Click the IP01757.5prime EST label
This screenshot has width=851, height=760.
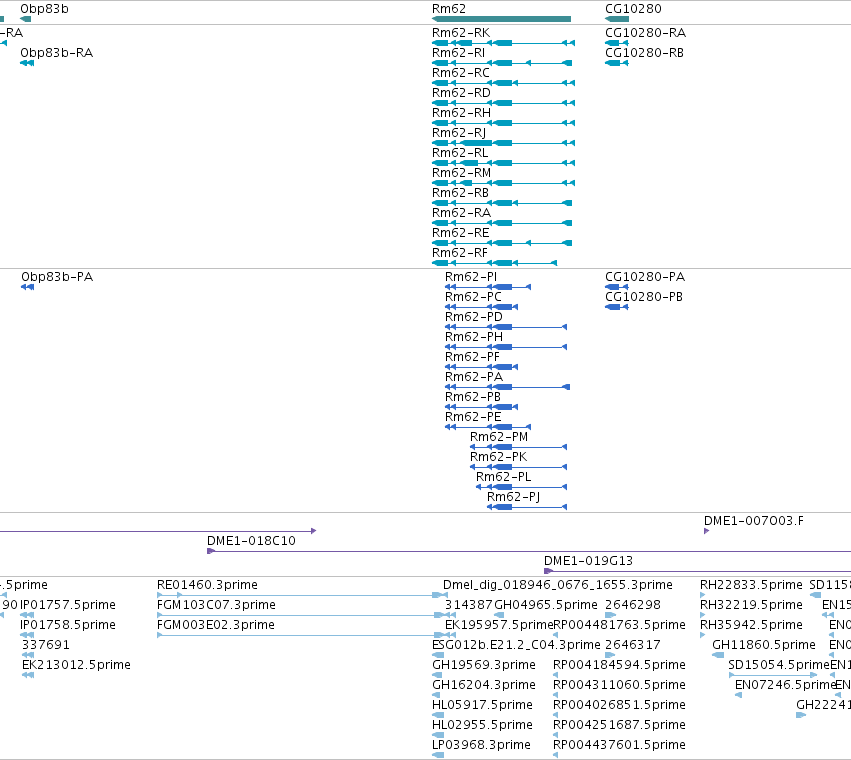68,605
